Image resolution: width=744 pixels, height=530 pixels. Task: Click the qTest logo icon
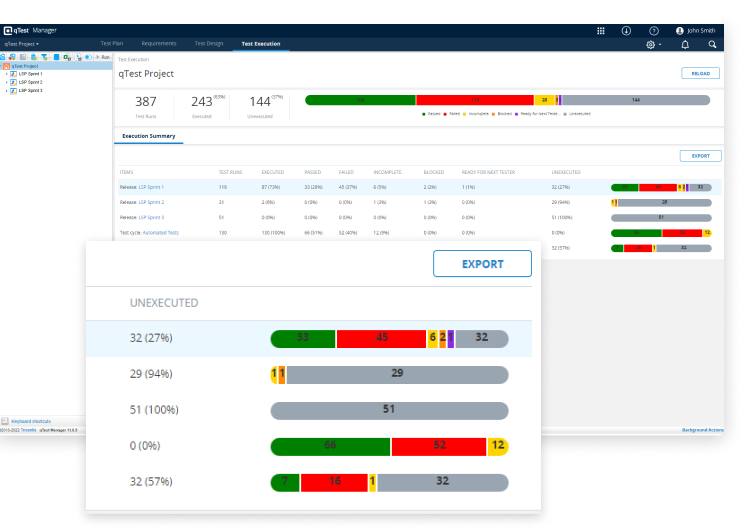tap(7, 31)
